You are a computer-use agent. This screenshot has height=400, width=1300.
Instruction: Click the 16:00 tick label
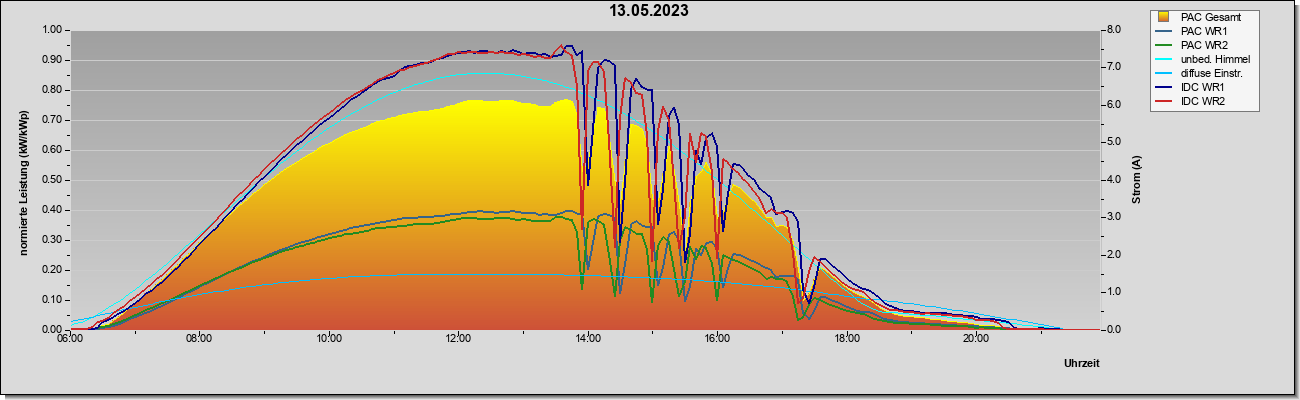click(x=717, y=339)
